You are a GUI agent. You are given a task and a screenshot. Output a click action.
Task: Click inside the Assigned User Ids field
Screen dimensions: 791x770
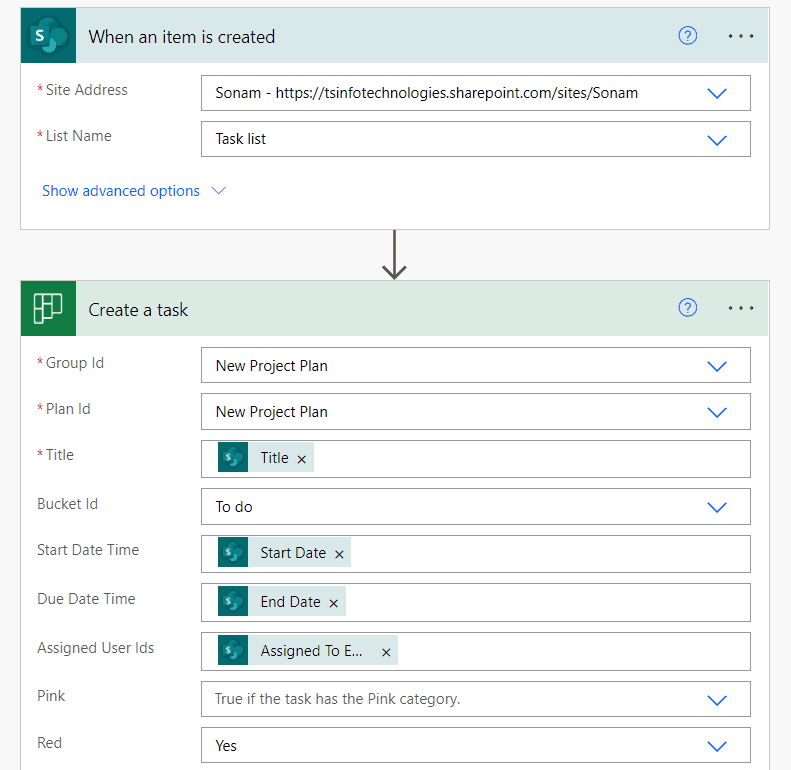[476, 651]
